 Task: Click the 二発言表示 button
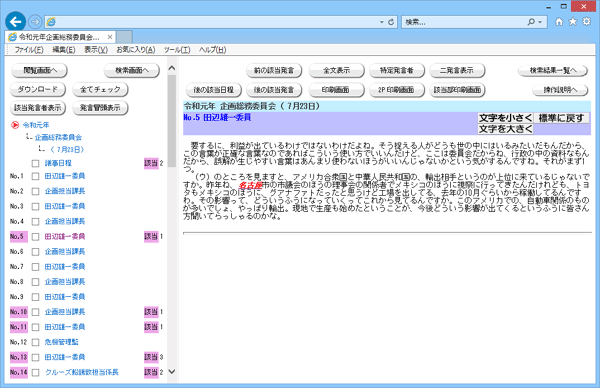click(x=457, y=70)
